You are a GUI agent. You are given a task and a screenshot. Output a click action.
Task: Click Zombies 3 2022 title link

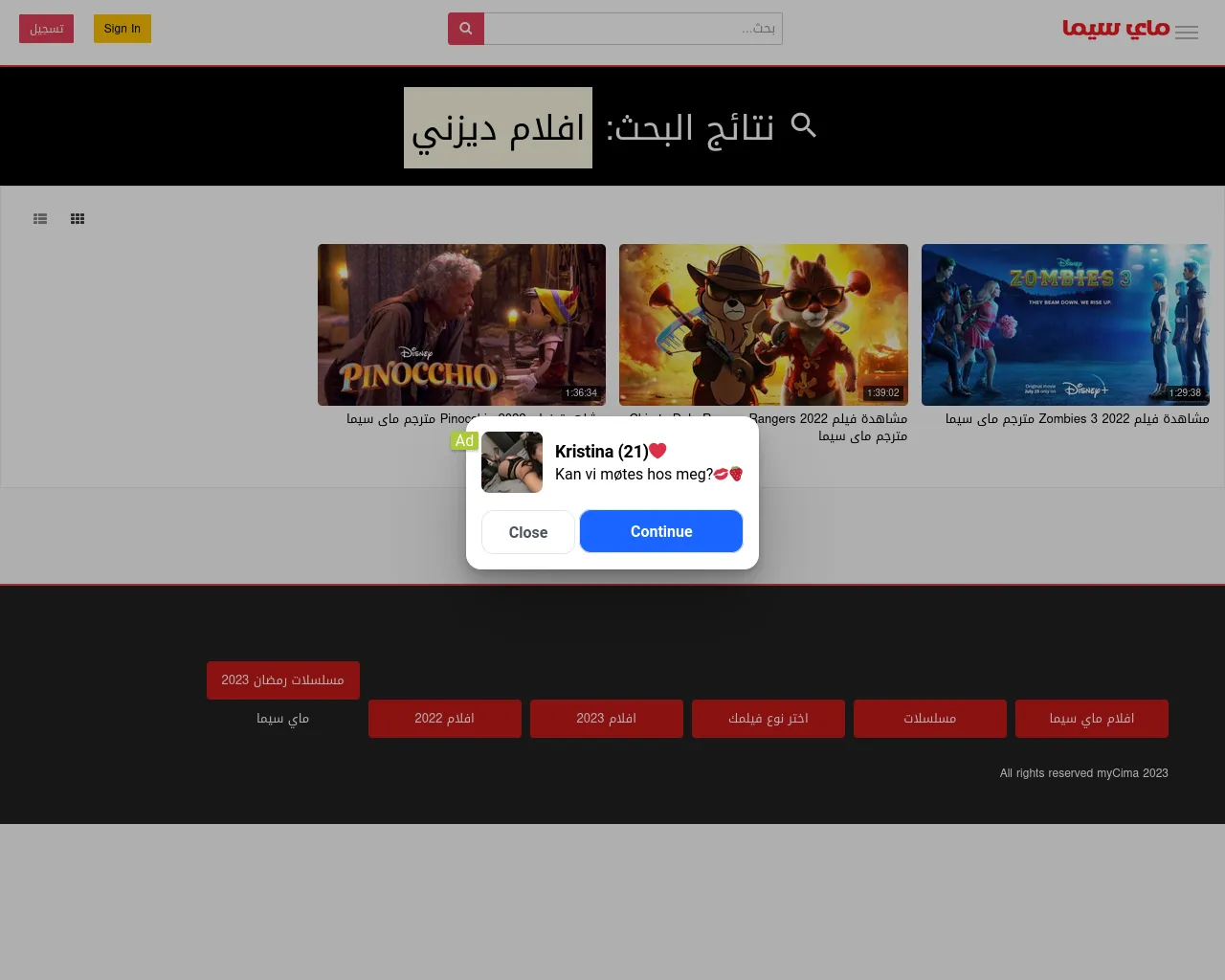click(x=1077, y=419)
